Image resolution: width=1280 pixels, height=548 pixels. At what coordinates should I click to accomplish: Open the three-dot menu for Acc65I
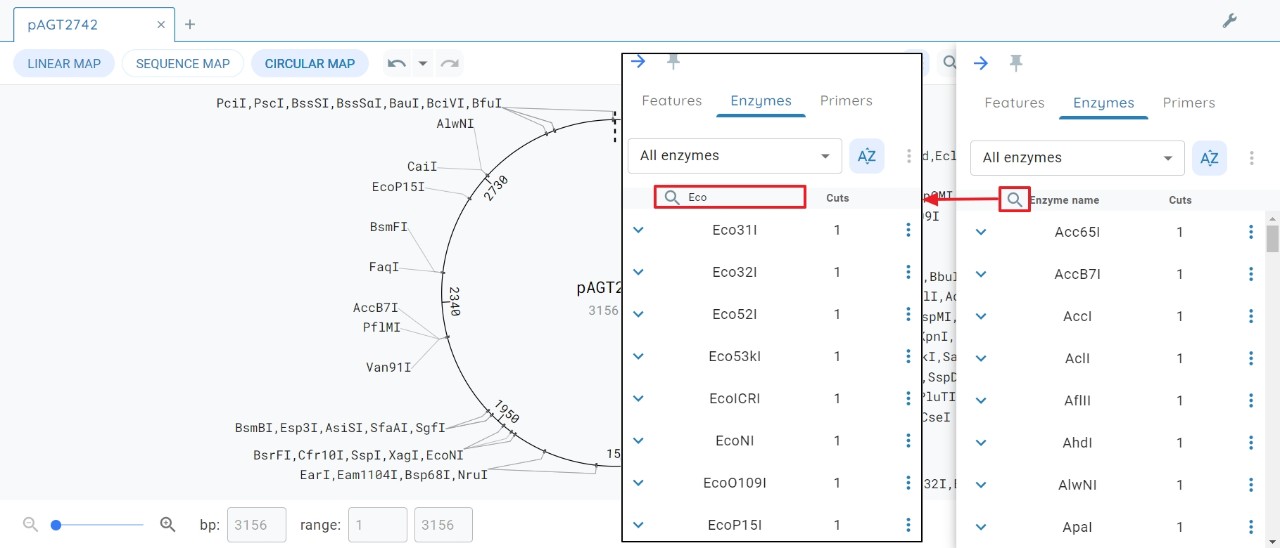(x=1250, y=232)
